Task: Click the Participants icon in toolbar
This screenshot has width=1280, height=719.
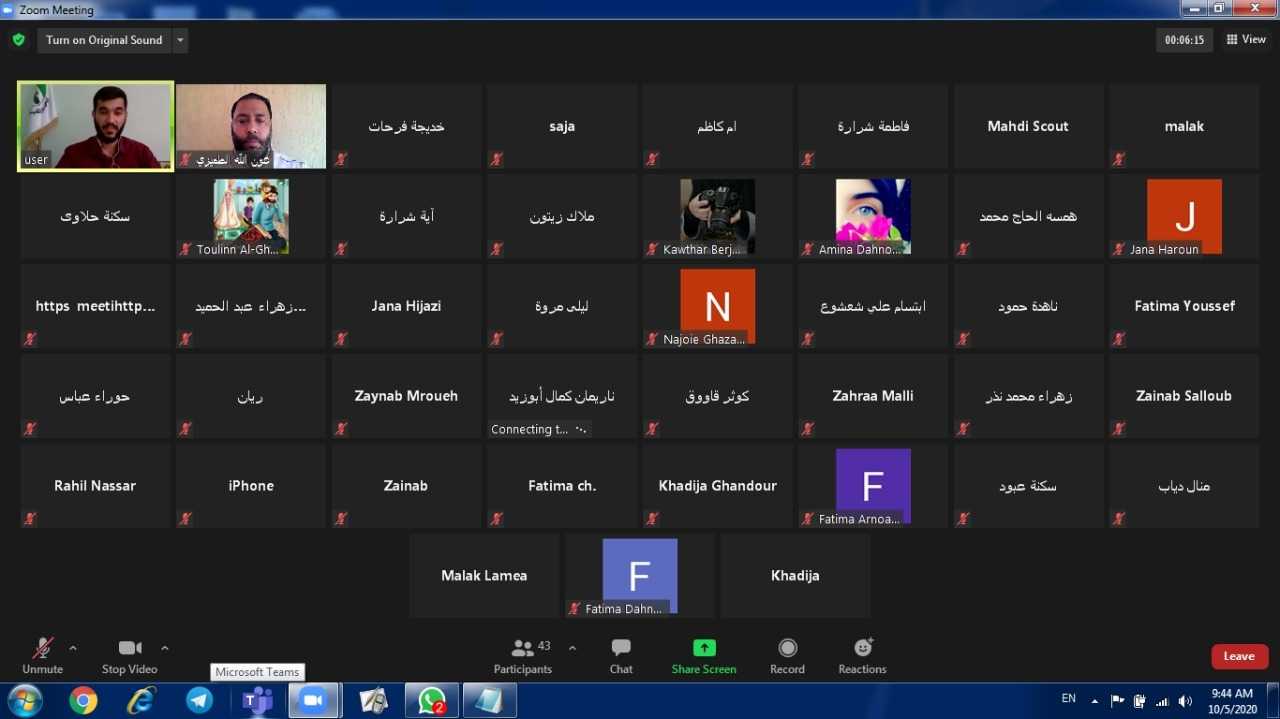Action: pos(522,649)
